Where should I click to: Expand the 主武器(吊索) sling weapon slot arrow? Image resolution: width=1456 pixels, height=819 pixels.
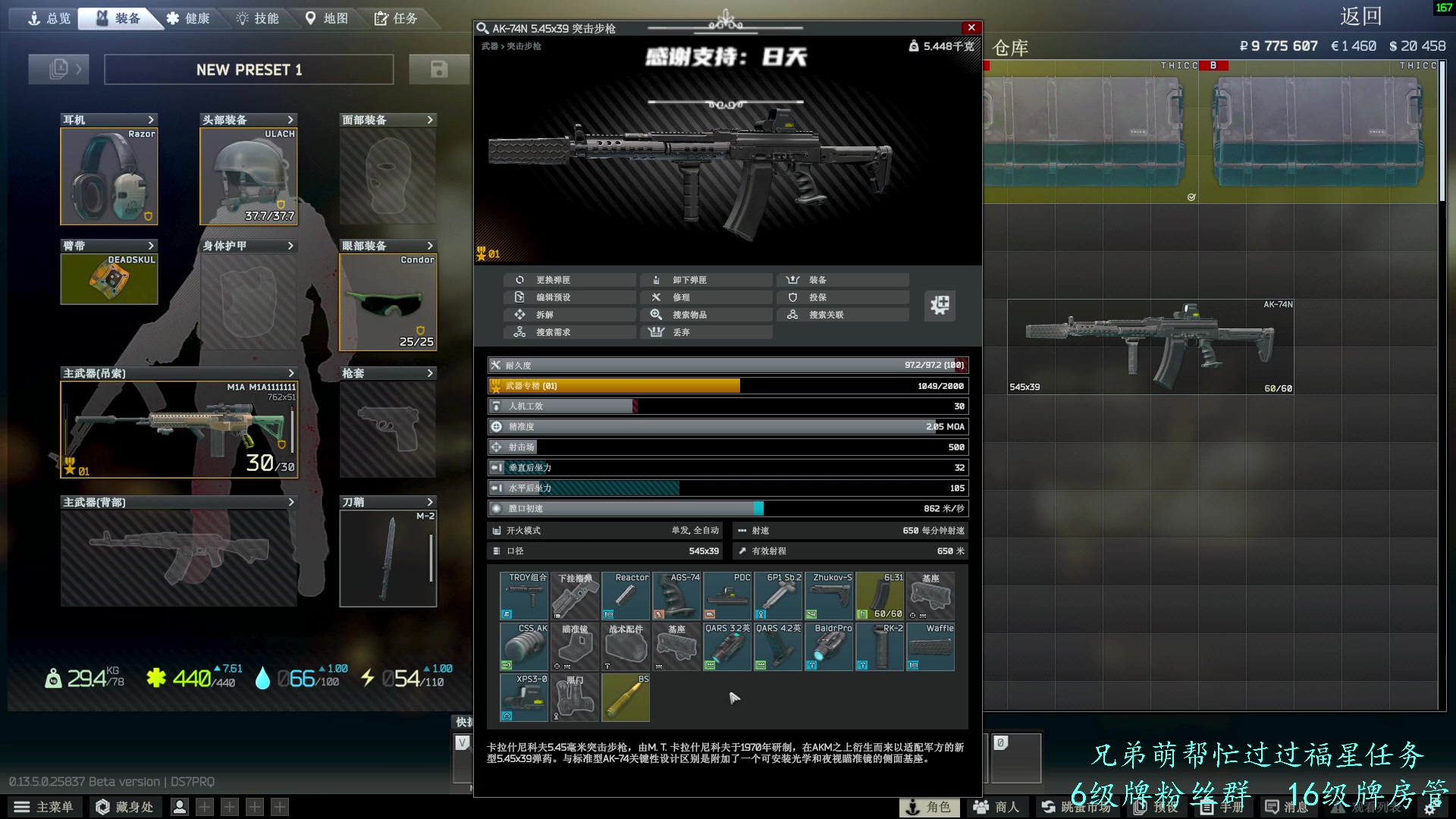[x=290, y=373]
